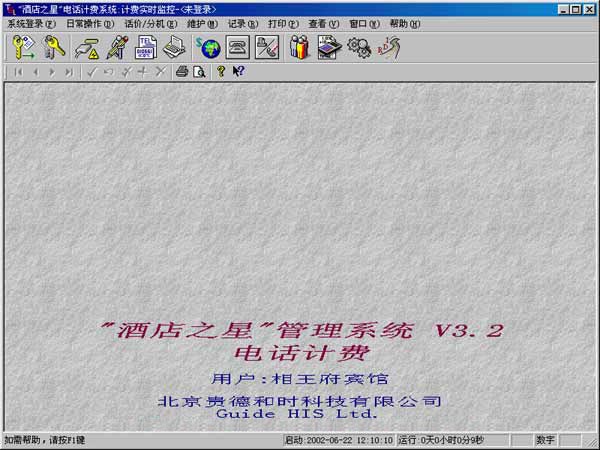Open the 记录 menu
Screen dimensions: 600x450
(x=243, y=24)
